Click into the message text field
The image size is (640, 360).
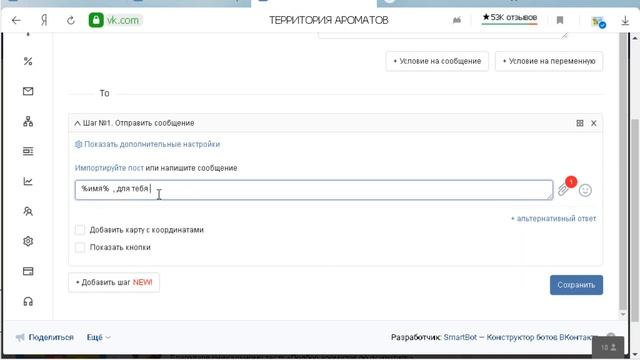(313, 190)
